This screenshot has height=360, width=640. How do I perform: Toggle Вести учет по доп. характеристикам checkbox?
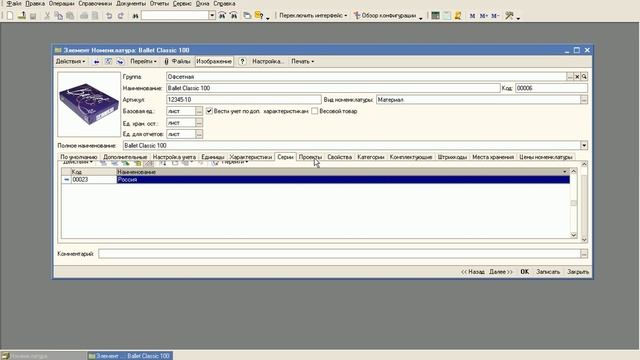(209, 111)
